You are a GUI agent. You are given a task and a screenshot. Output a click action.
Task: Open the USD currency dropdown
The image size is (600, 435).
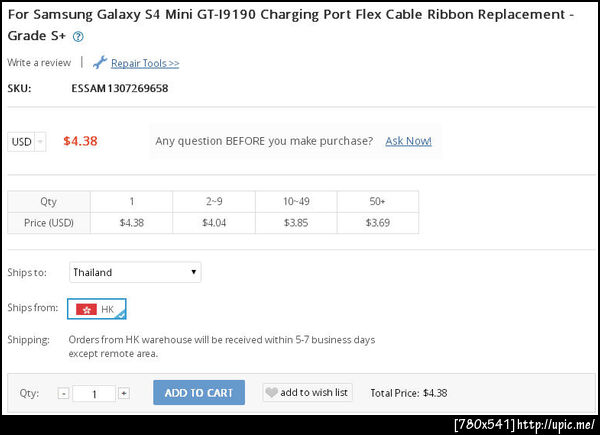[x=27, y=142]
